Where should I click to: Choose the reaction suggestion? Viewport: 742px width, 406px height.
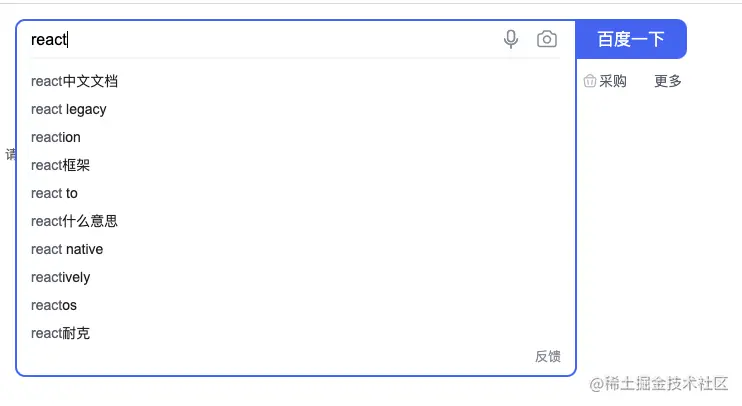pos(56,137)
